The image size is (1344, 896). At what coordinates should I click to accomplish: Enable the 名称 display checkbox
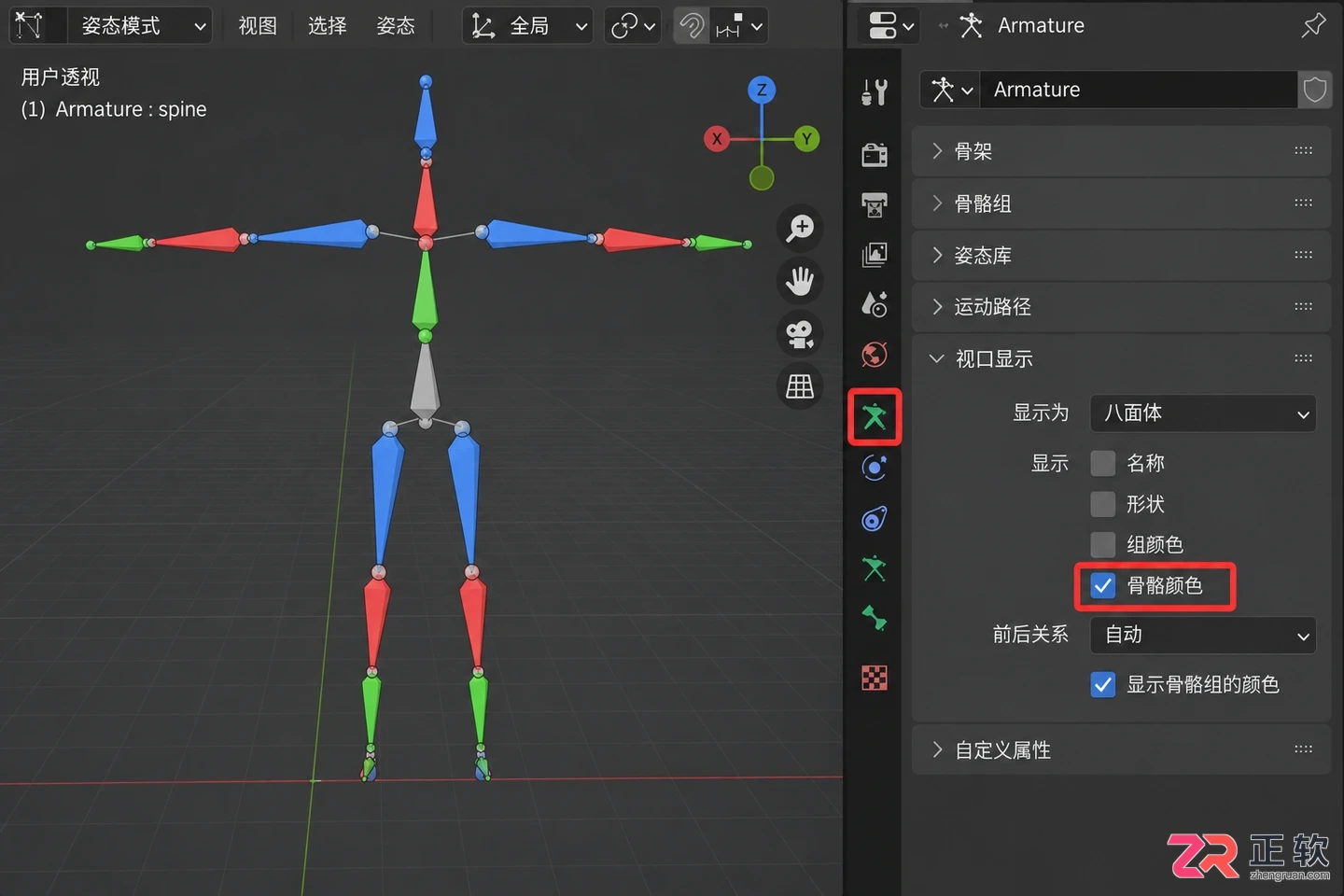click(x=1103, y=463)
